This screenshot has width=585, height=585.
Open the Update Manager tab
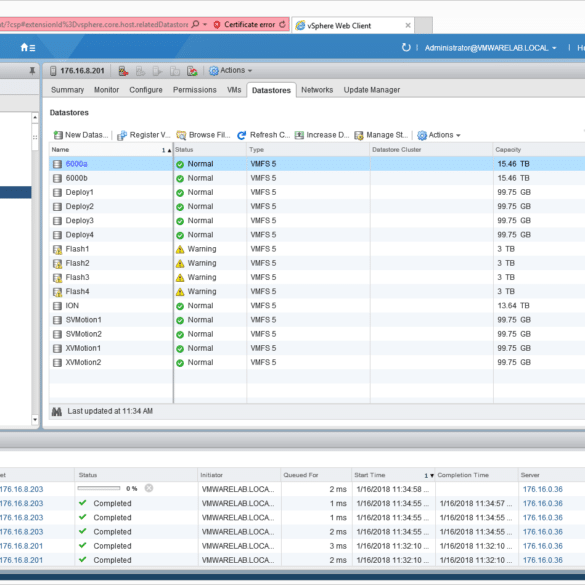coord(372,90)
